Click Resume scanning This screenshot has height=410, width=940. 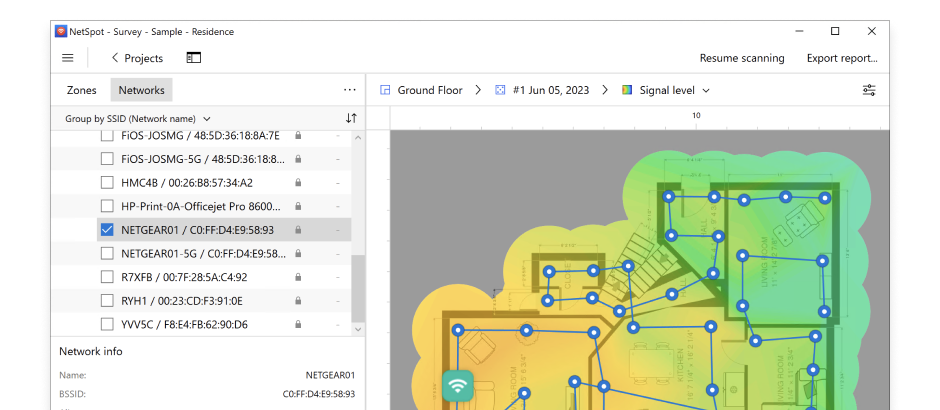(742, 58)
